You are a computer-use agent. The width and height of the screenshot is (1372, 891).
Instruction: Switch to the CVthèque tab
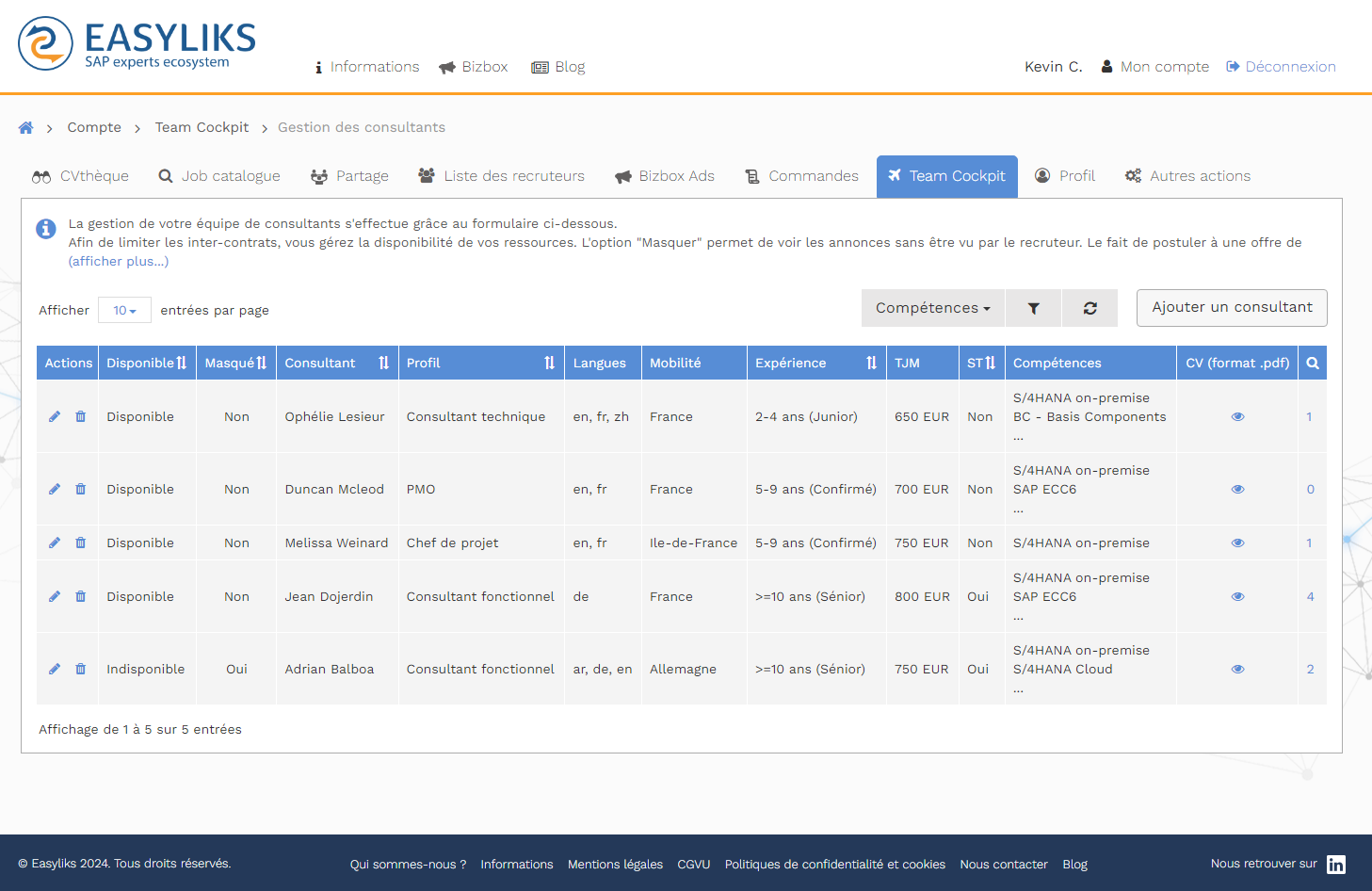click(x=81, y=176)
